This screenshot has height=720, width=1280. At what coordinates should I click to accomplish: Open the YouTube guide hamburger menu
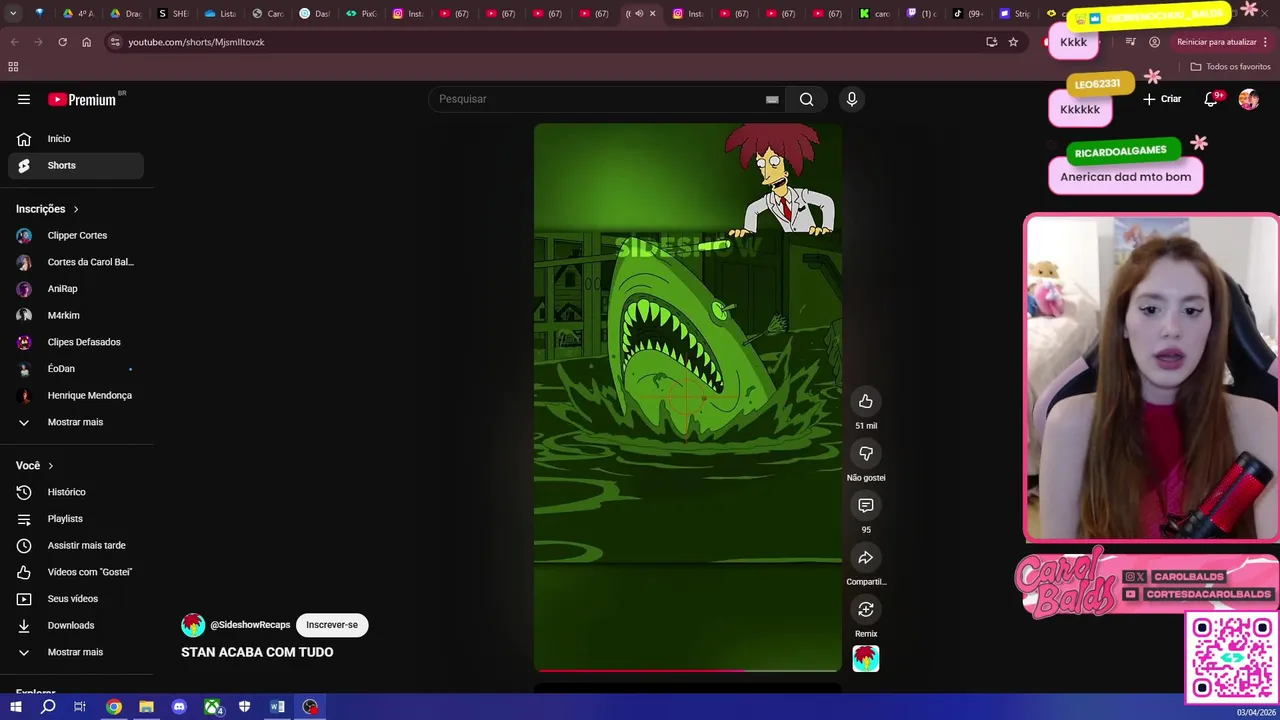point(24,99)
